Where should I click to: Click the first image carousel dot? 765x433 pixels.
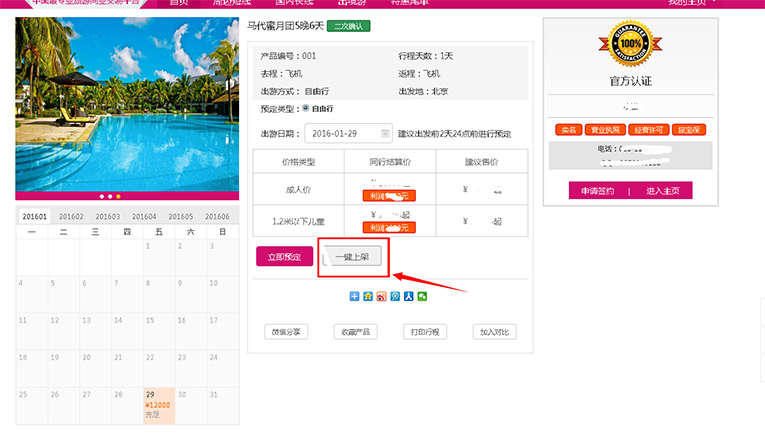pos(101,197)
